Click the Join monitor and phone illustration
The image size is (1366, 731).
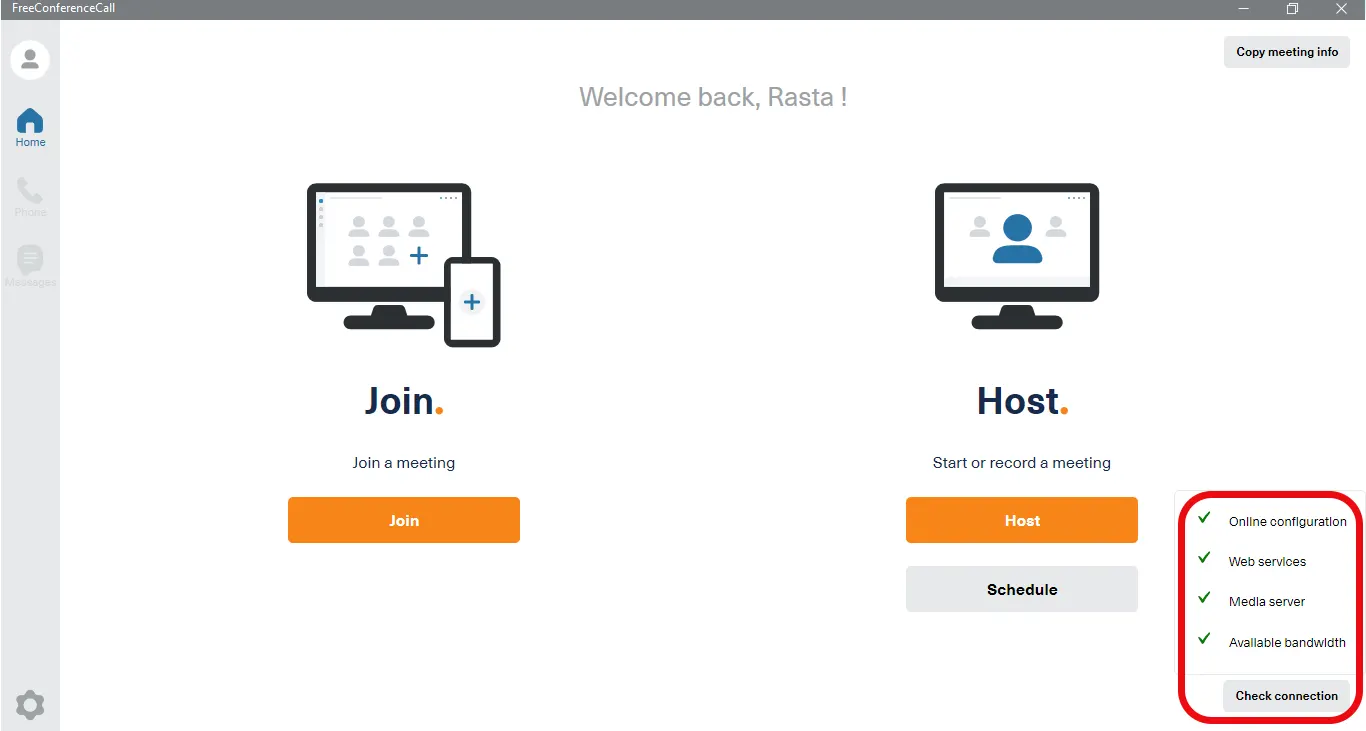403,264
